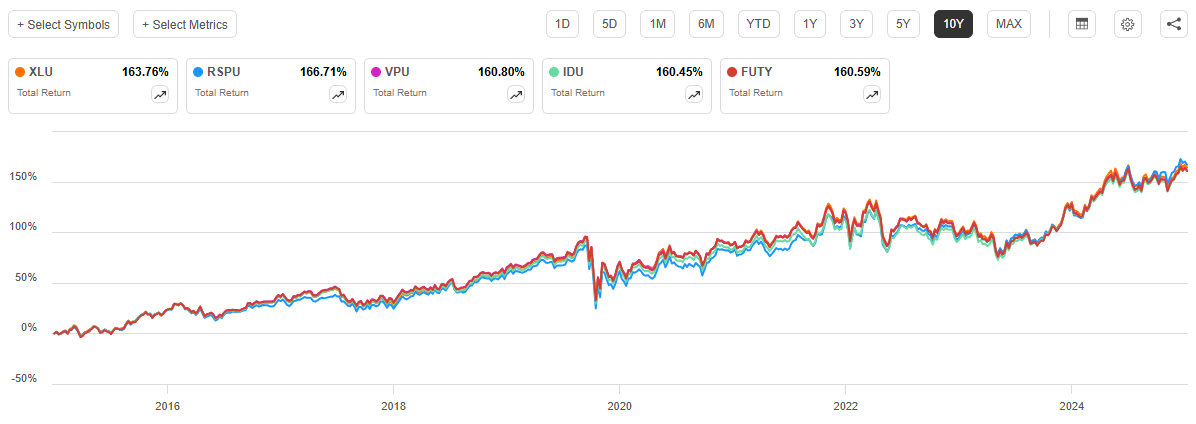Select the 5Y time range
Viewport: 1196px width, 424px height.
point(903,24)
